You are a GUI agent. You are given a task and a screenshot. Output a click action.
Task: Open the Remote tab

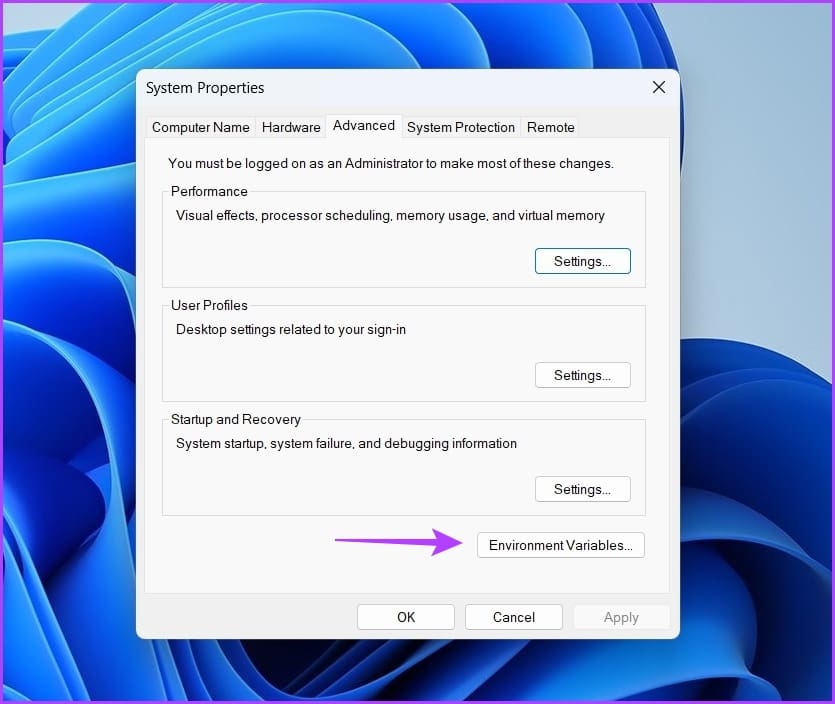(x=551, y=127)
